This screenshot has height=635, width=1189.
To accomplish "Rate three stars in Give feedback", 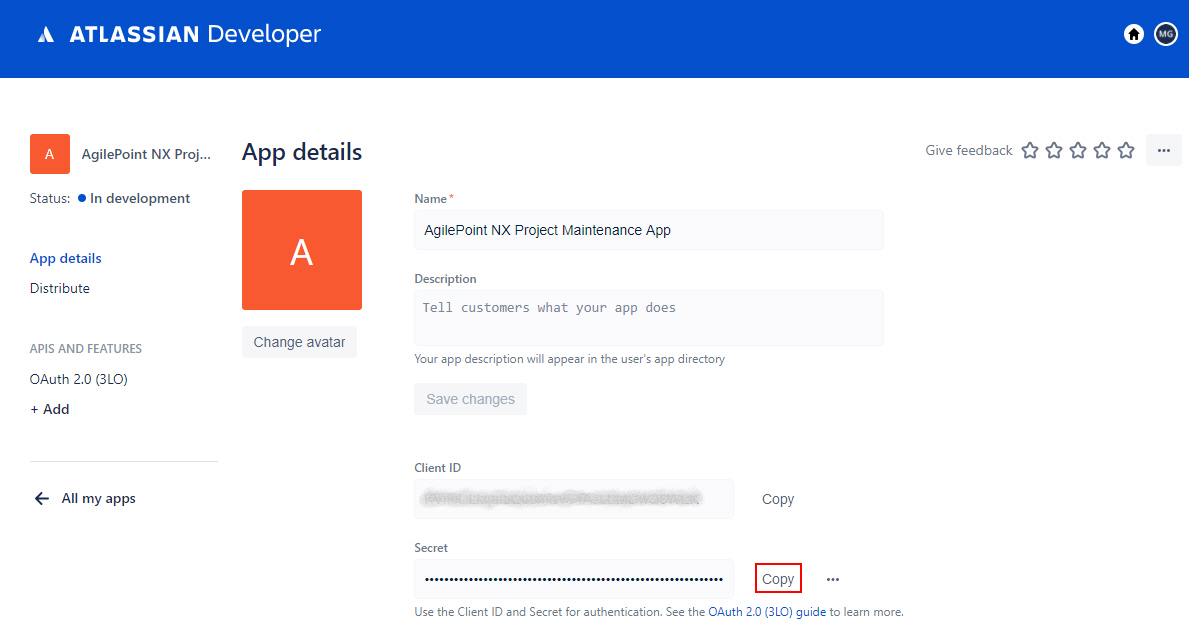I will (x=1078, y=150).
